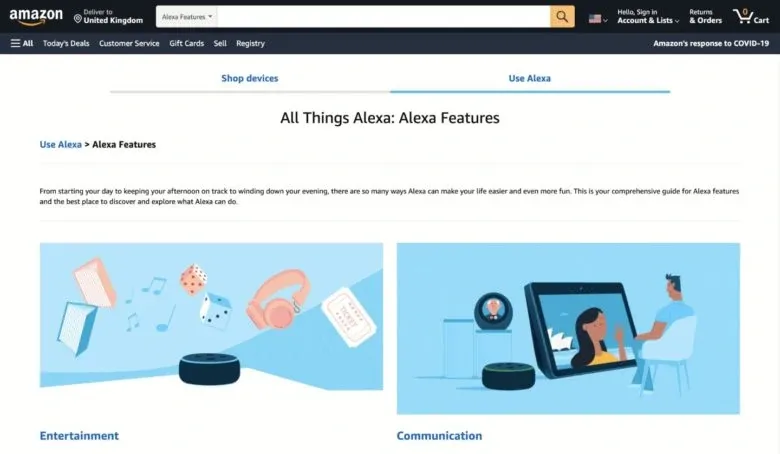
Task: Switch to the Shop devices tab
Action: pos(250,78)
